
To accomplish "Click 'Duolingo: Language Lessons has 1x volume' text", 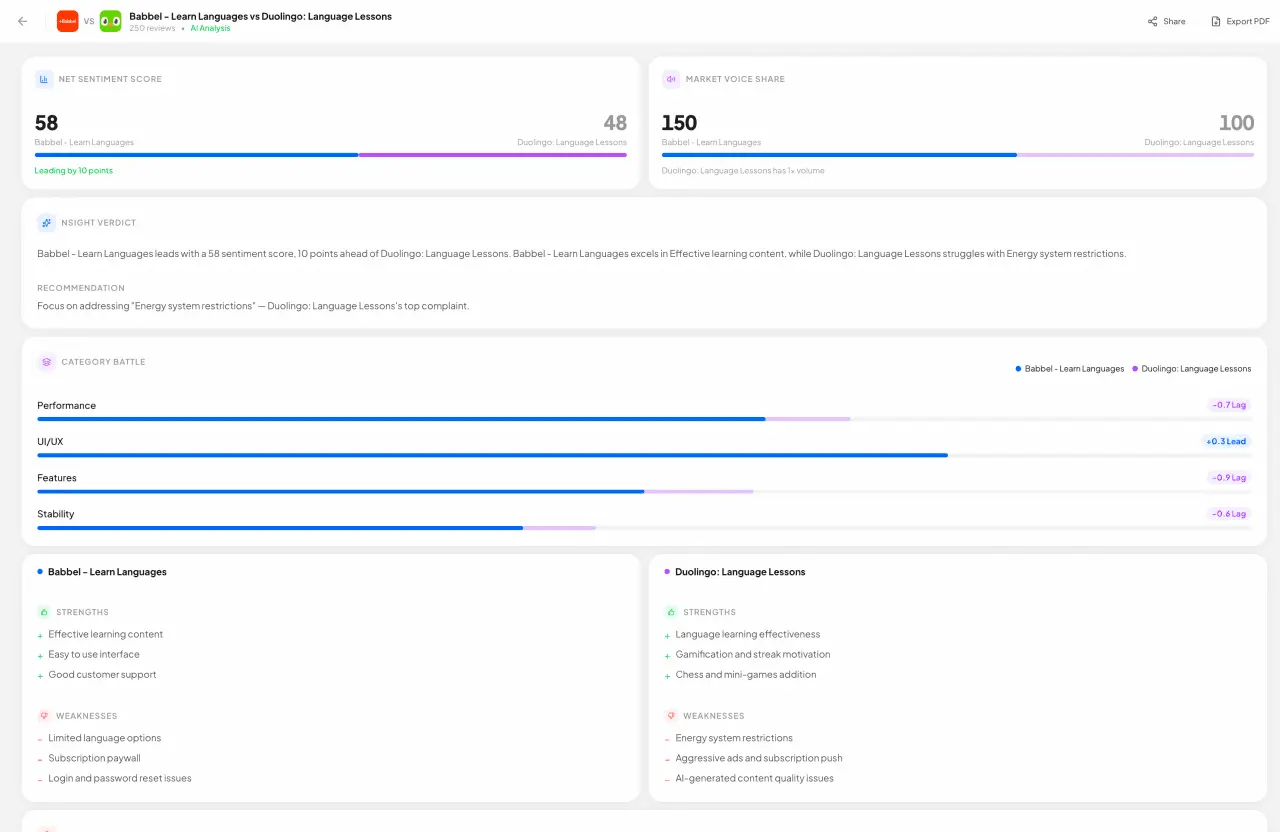I will (x=743, y=171).
